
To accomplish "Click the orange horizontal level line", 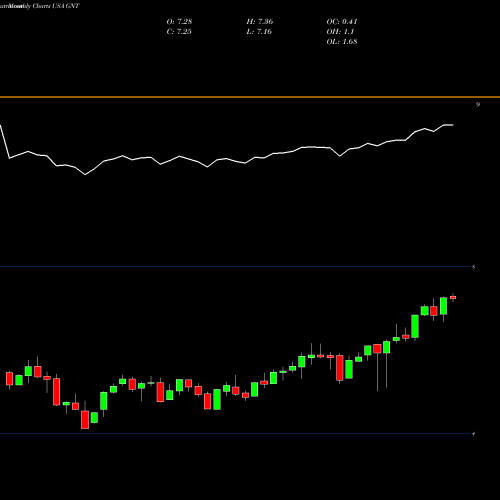I will [250, 97].
